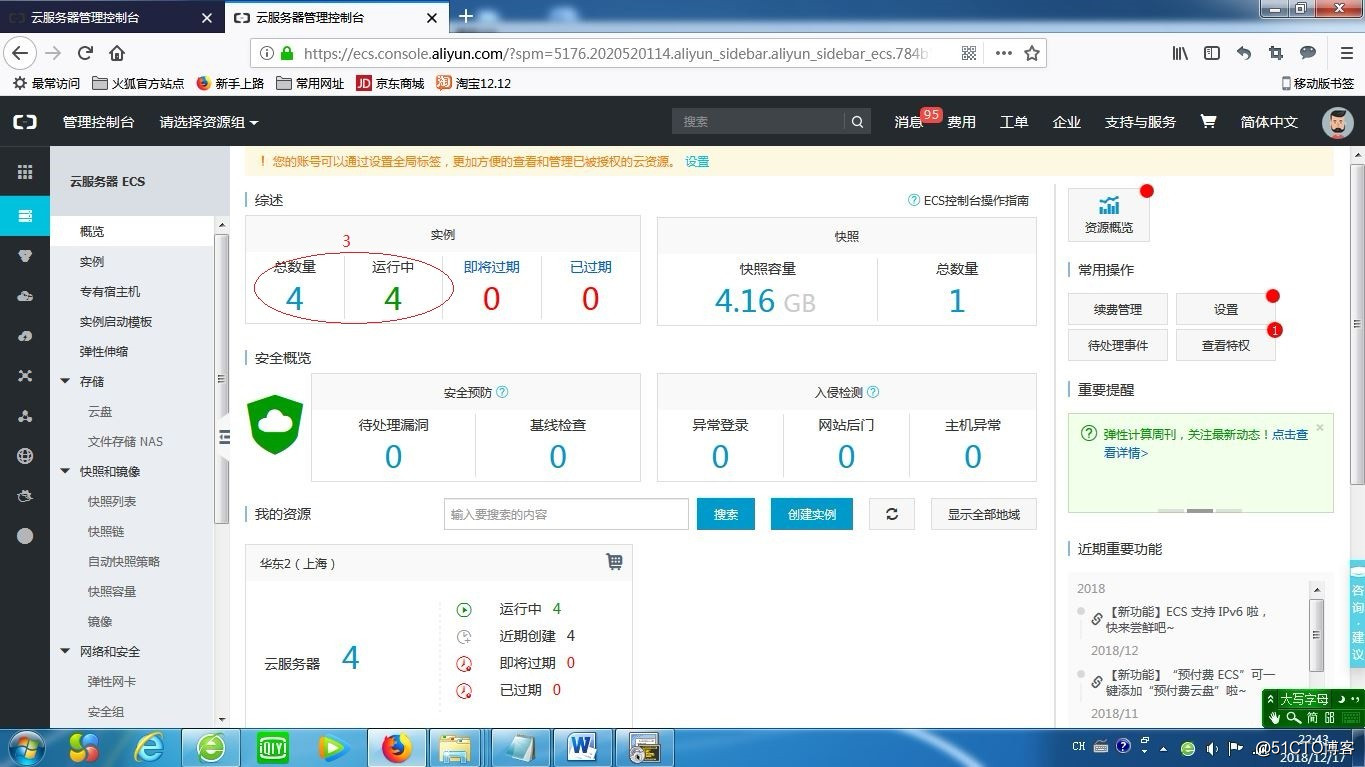
Task: Collapse the 快照和镜像 tree section
Action: pos(65,471)
